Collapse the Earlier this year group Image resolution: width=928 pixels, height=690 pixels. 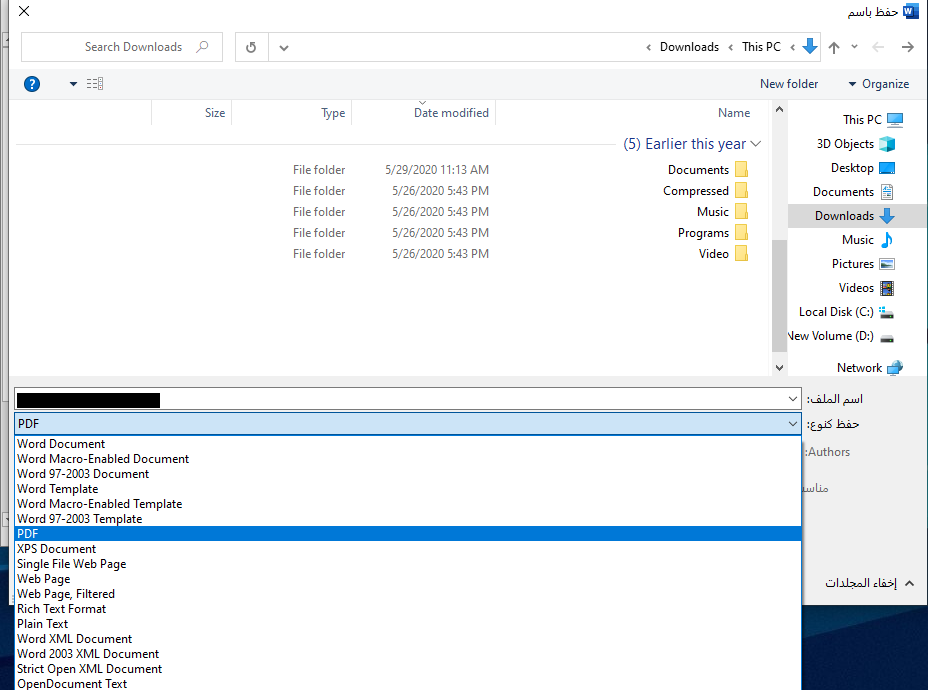pos(756,144)
